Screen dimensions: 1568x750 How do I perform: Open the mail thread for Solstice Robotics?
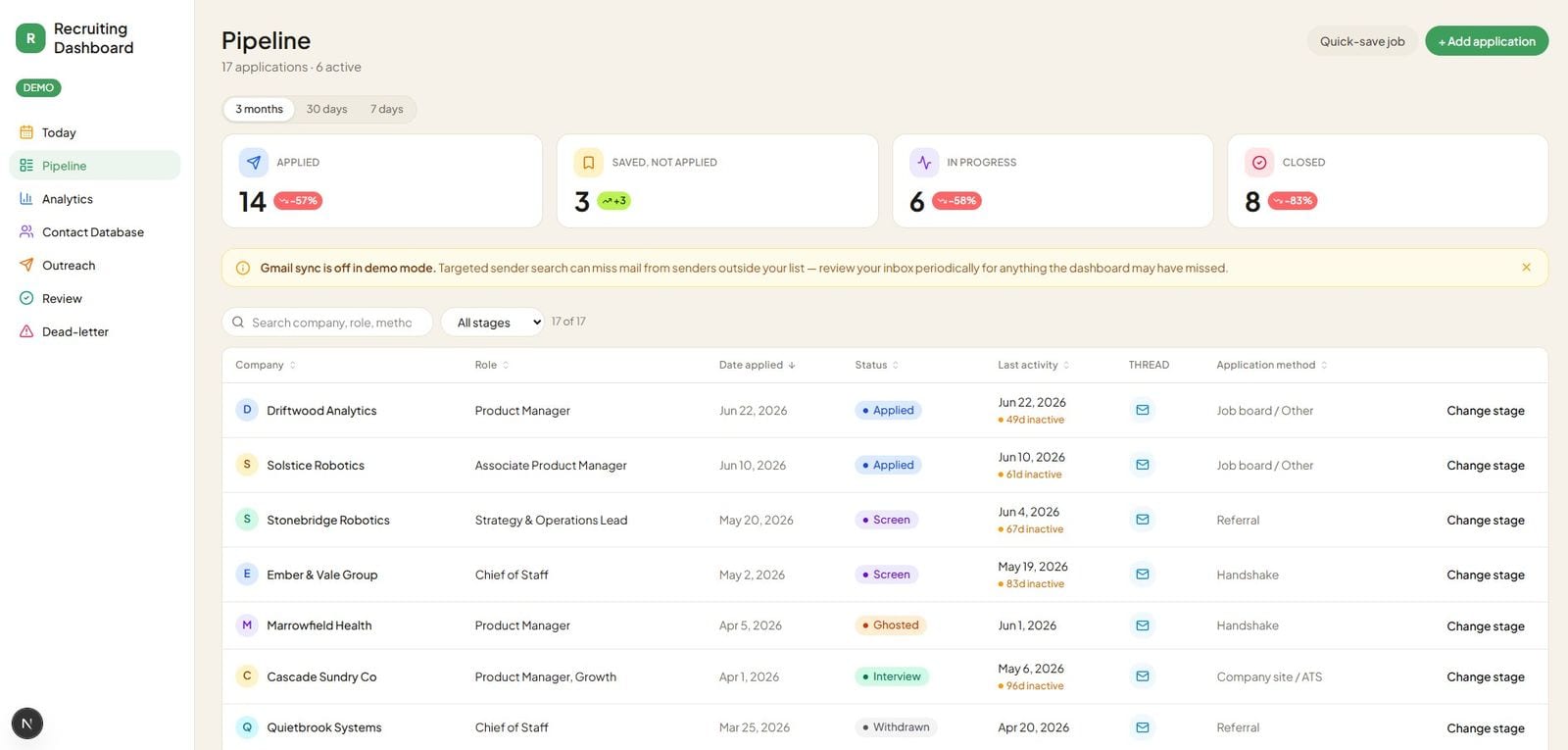click(1143, 465)
